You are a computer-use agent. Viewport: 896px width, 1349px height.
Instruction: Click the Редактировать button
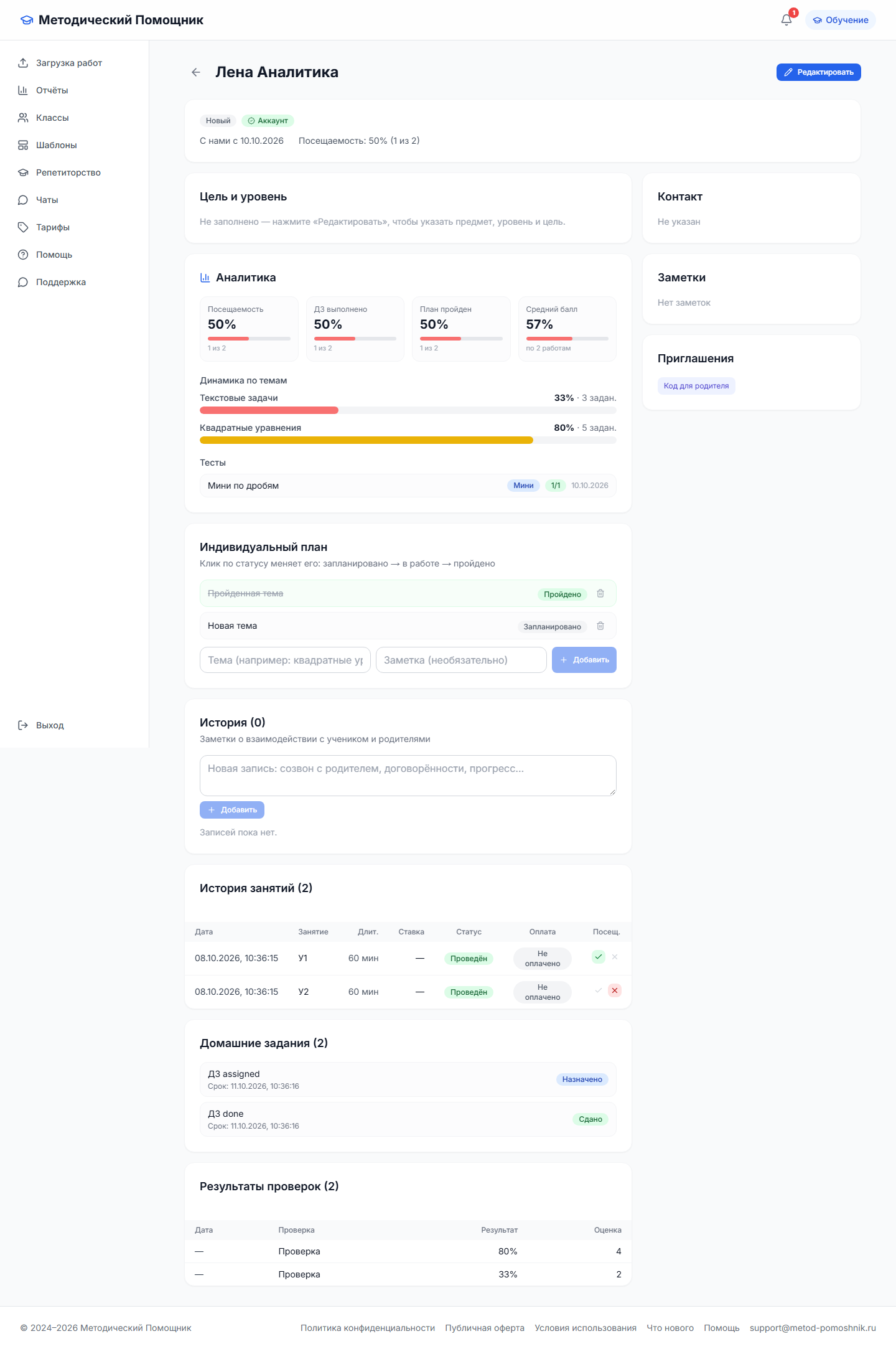click(819, 72)
